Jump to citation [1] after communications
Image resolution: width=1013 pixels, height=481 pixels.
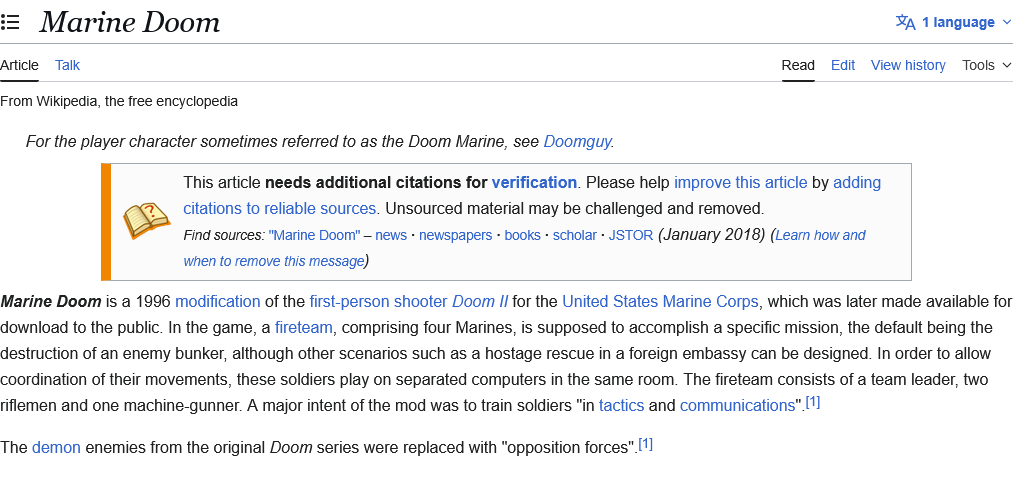[x=813, y=402]
